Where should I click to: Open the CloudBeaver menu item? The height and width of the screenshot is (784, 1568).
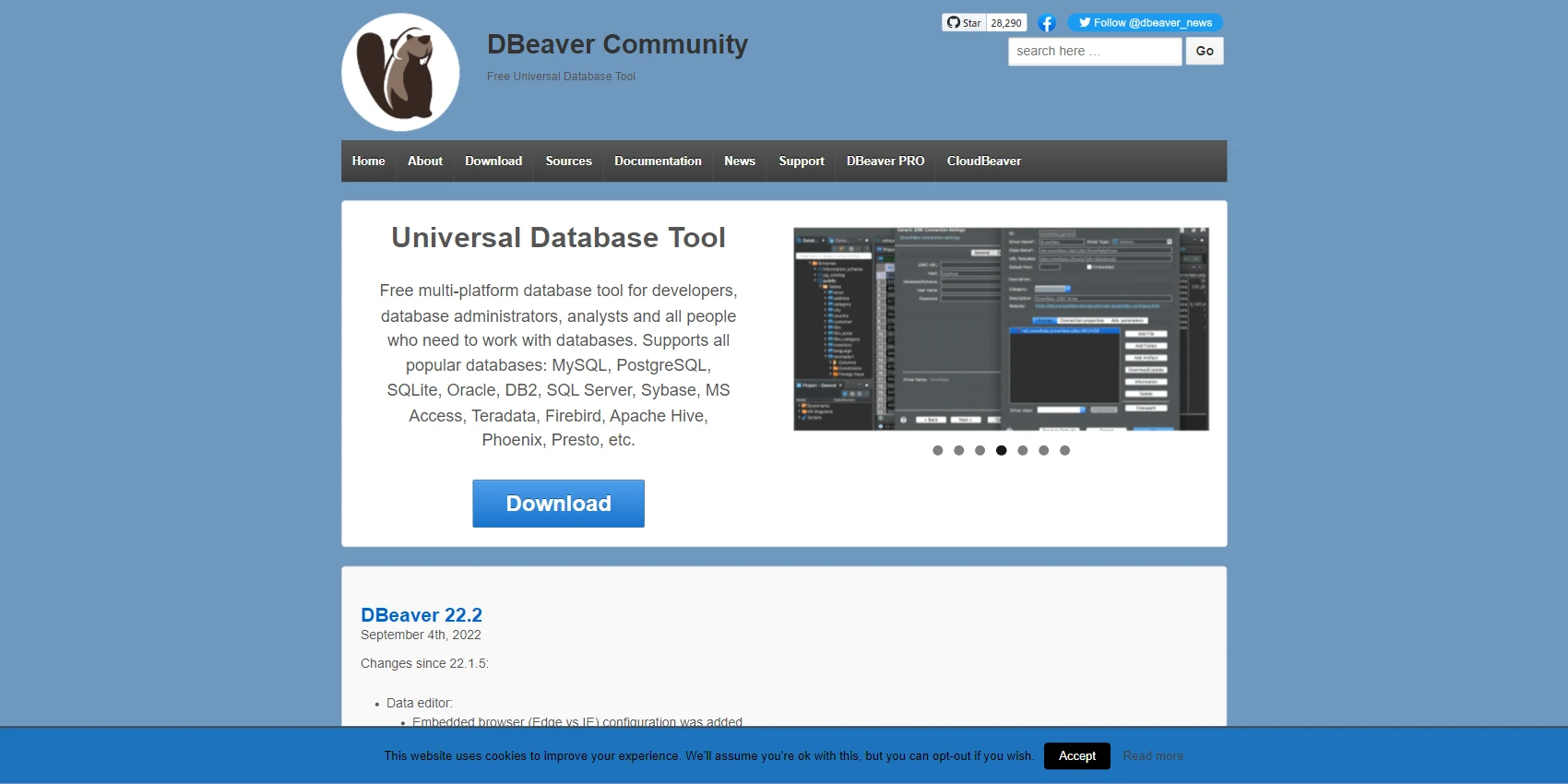point(984,161)
